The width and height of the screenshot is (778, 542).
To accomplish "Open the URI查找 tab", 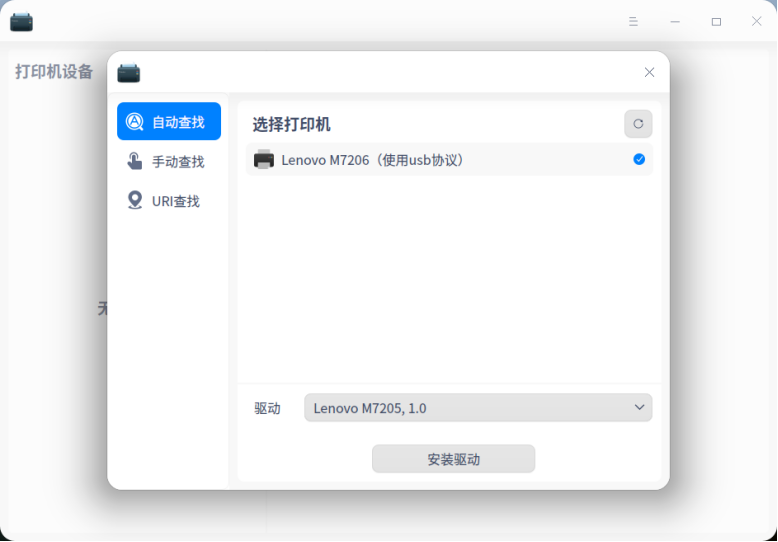I will click(x=169, y=201).
